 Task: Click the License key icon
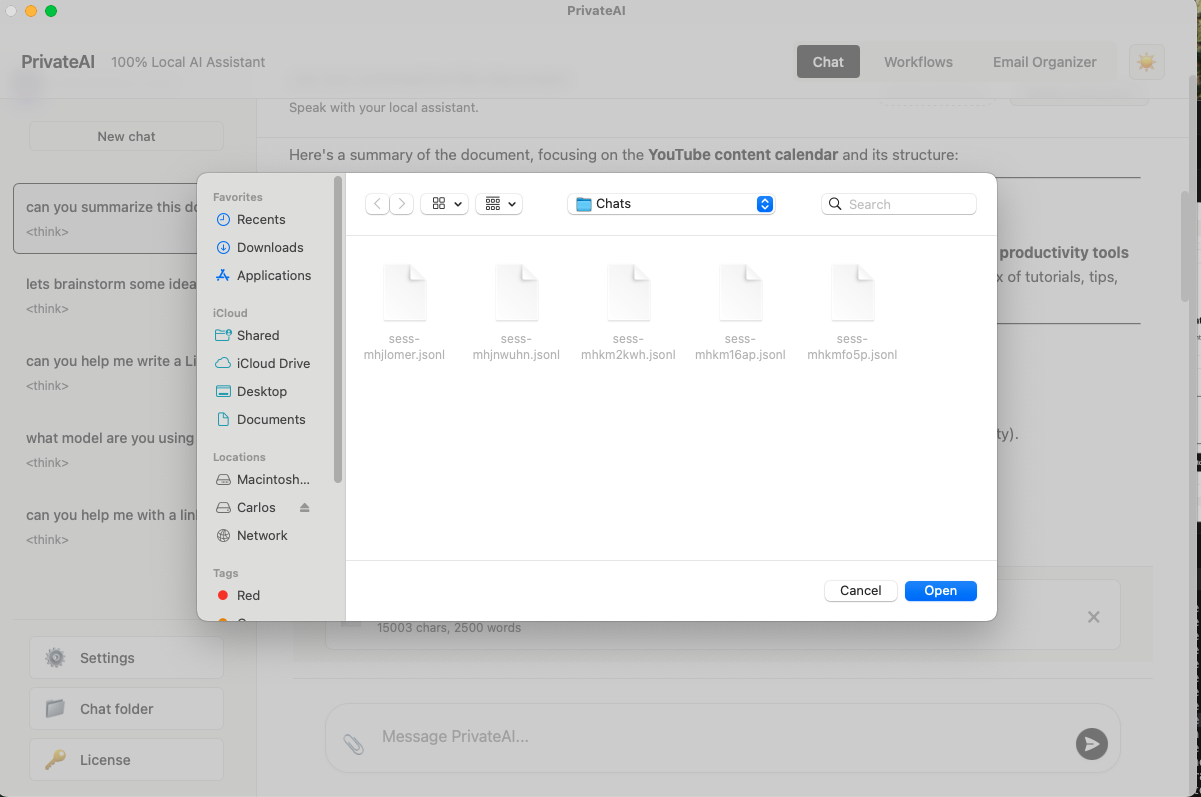[56, 760]
